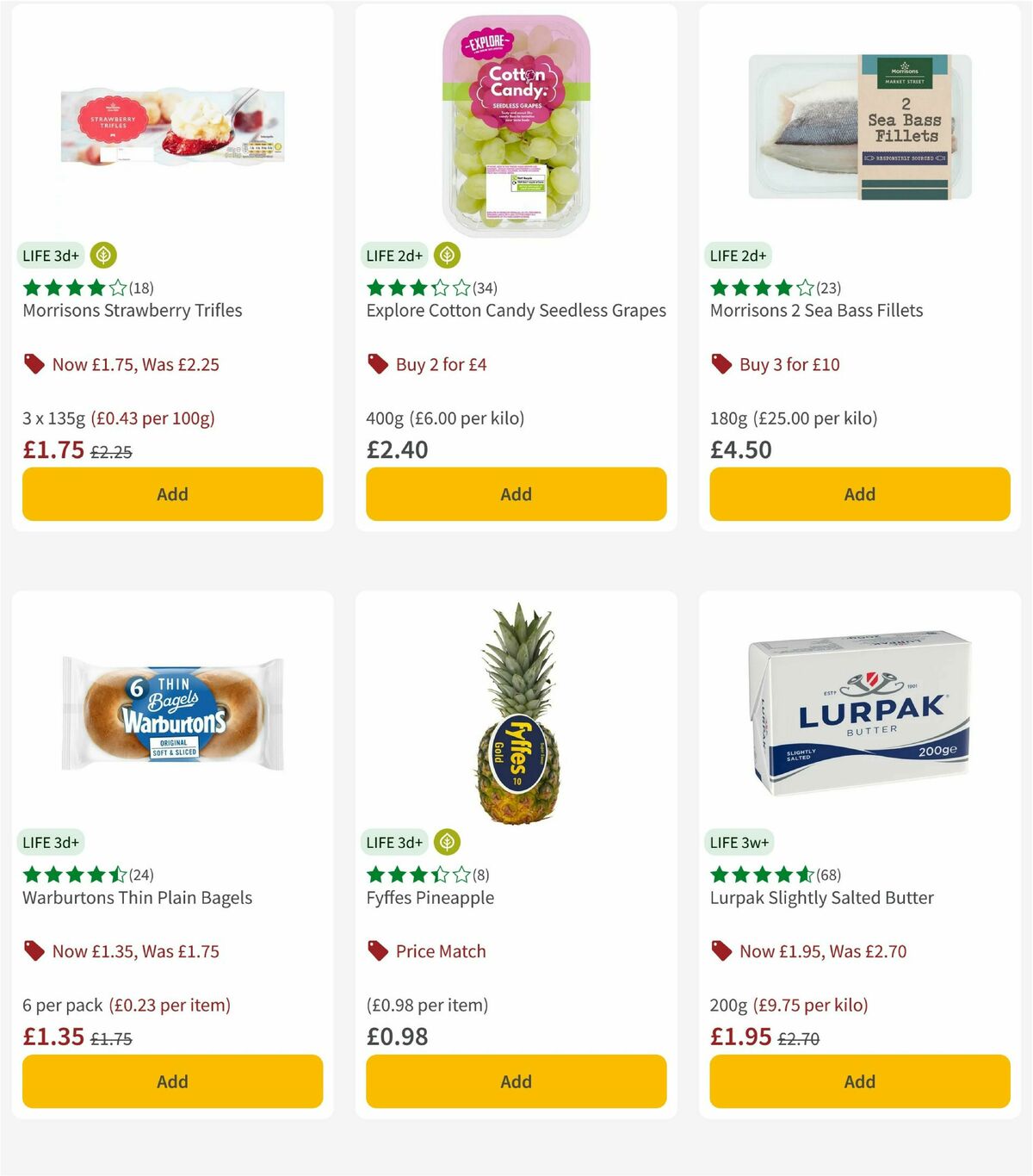The image size is (1033, 1176).
Task: Click the (23) reviews link for Sea Bass Fillets
Action: (x=827, y=288)
